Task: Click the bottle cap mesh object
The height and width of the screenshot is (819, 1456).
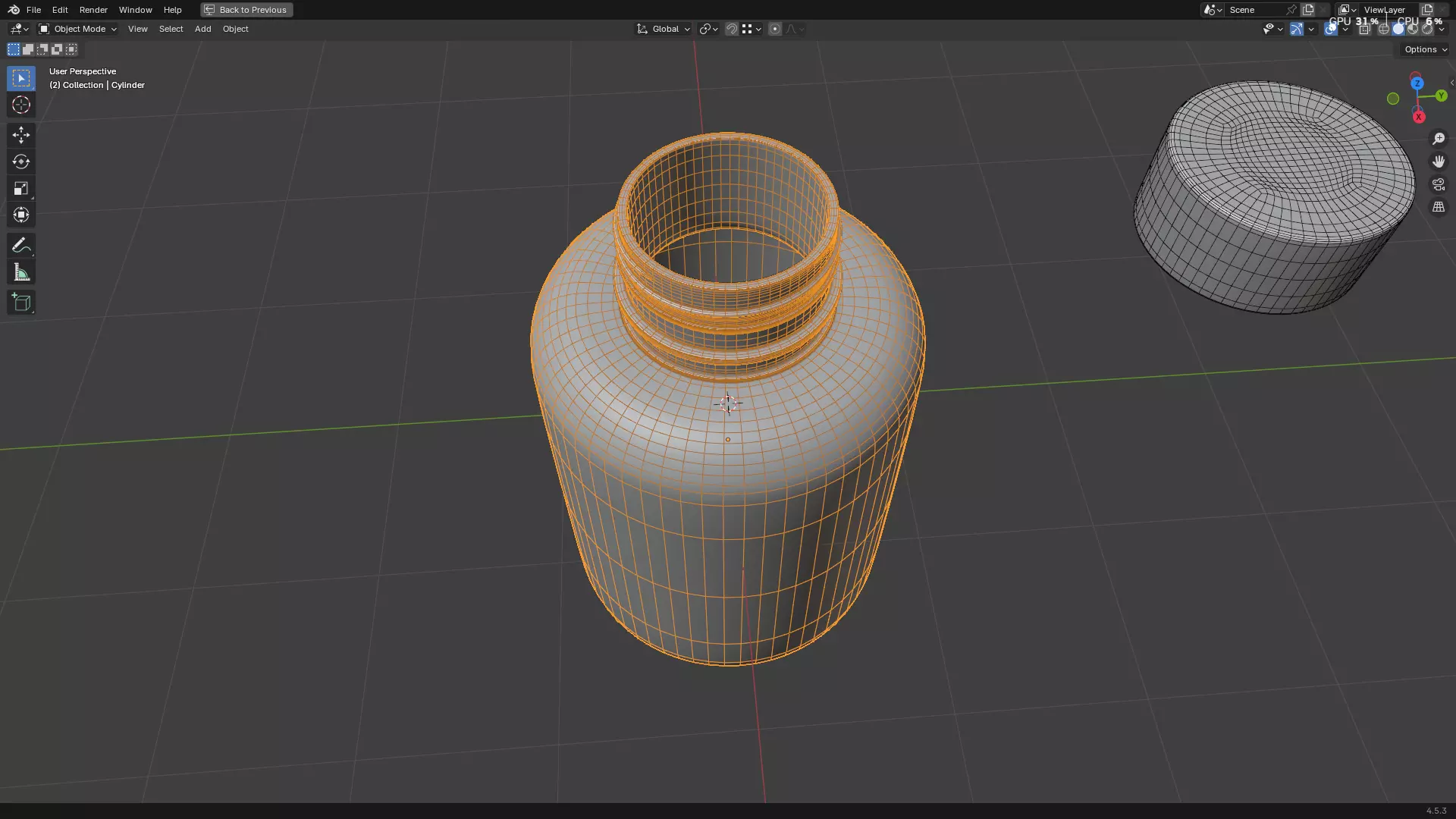Action: tap(1274, 197)
